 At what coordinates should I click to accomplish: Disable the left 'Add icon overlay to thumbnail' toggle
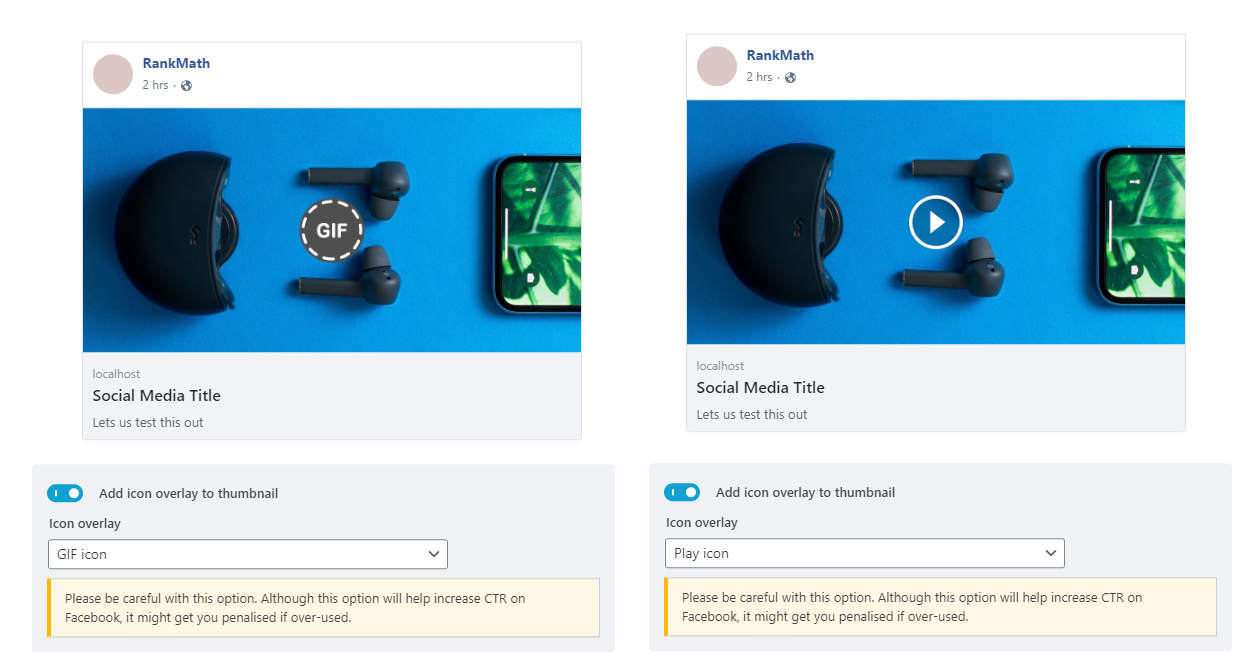point(65,493)
